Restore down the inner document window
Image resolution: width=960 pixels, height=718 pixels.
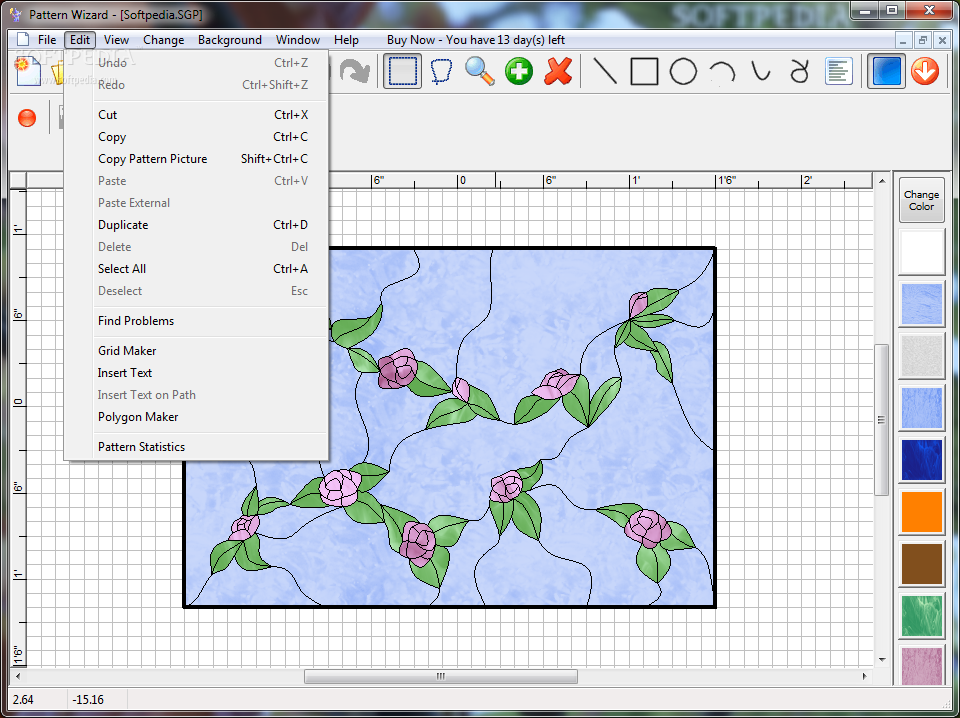click(x=923, y=40)
